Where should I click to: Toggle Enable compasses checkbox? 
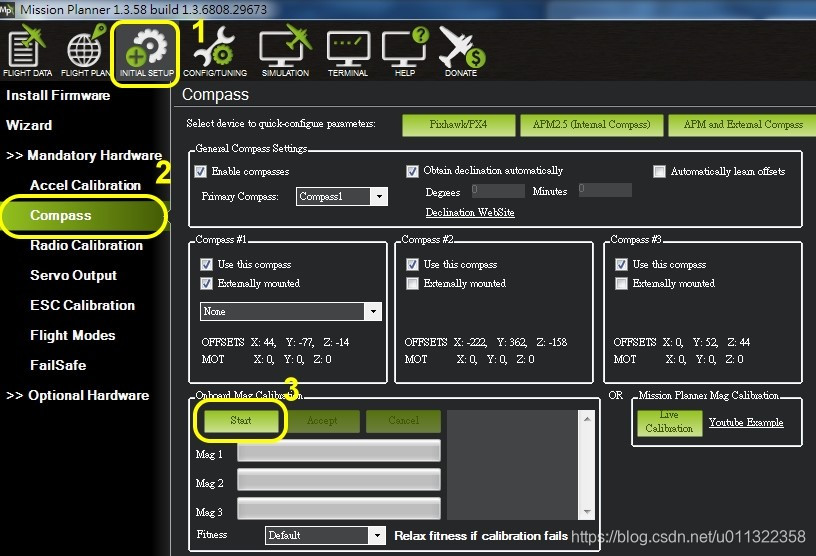pos(200,171)
